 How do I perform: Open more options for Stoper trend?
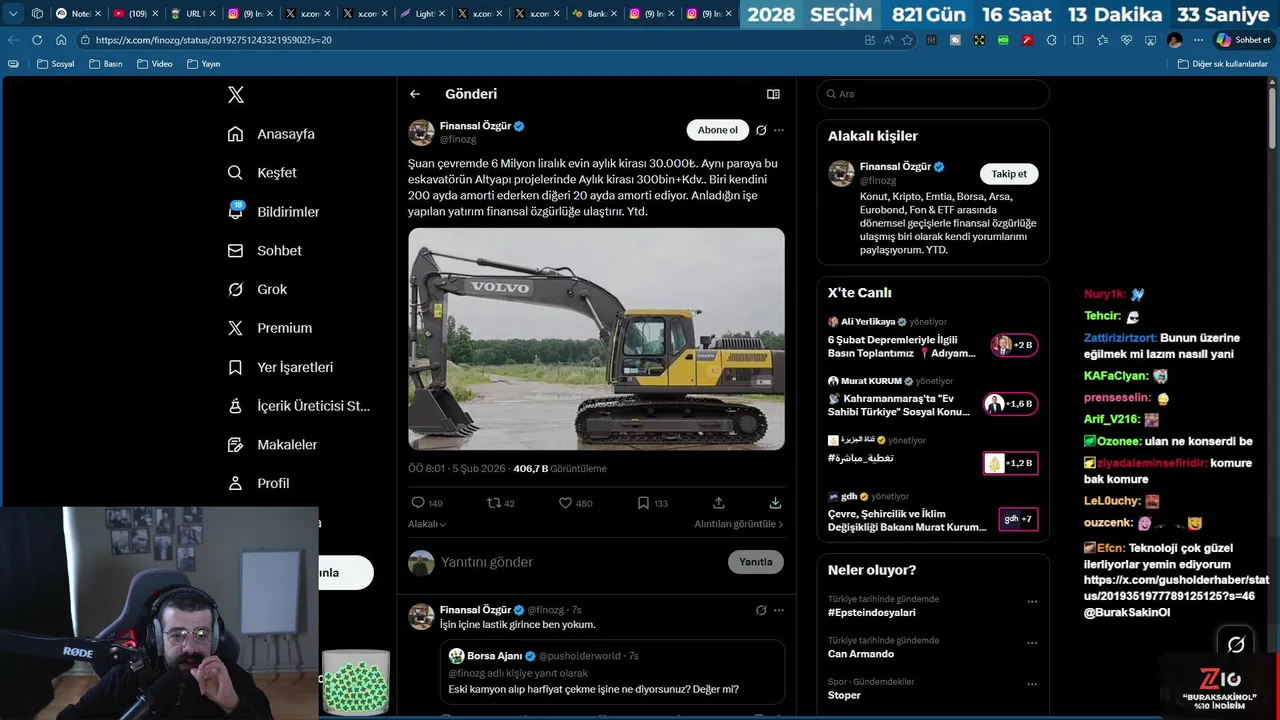pyautogui.click(x=1031, y=685)
